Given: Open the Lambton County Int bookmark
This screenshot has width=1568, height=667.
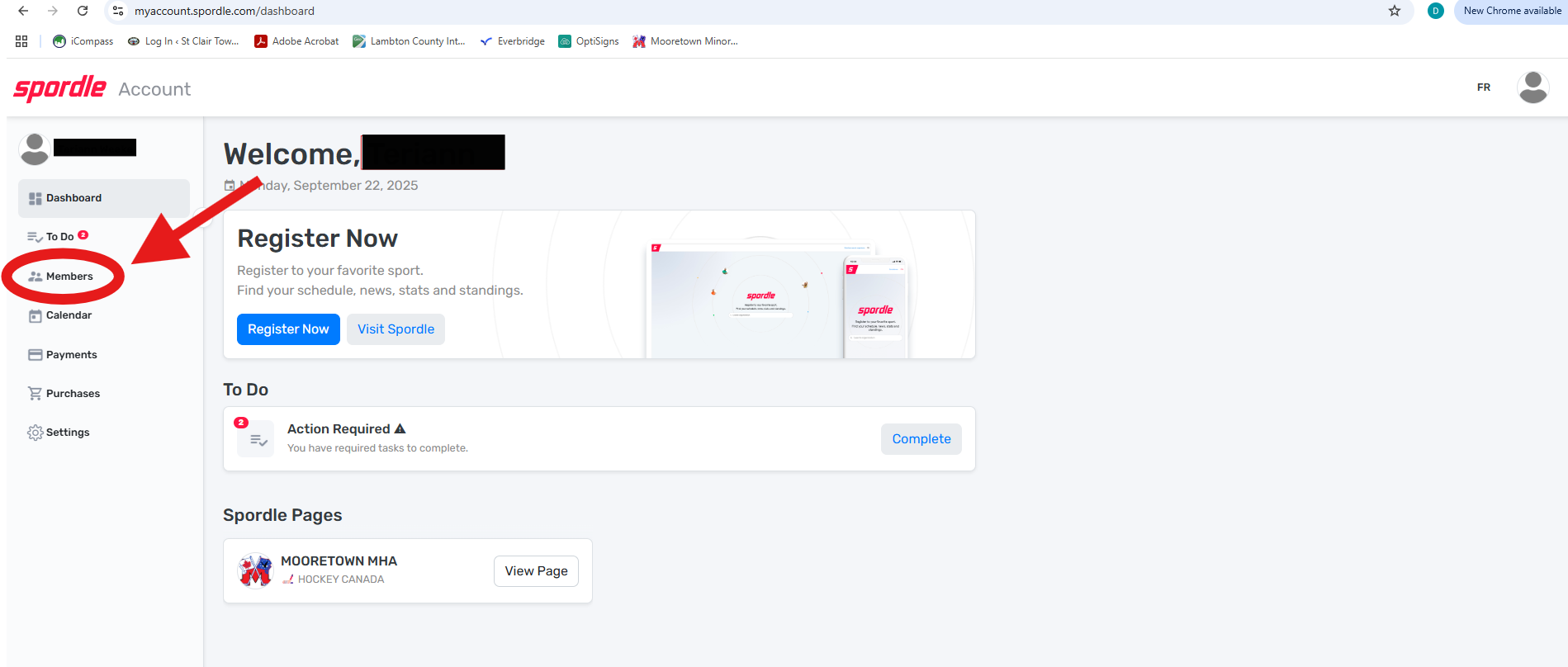Looking at the screenshot, I should pos(409,41).
